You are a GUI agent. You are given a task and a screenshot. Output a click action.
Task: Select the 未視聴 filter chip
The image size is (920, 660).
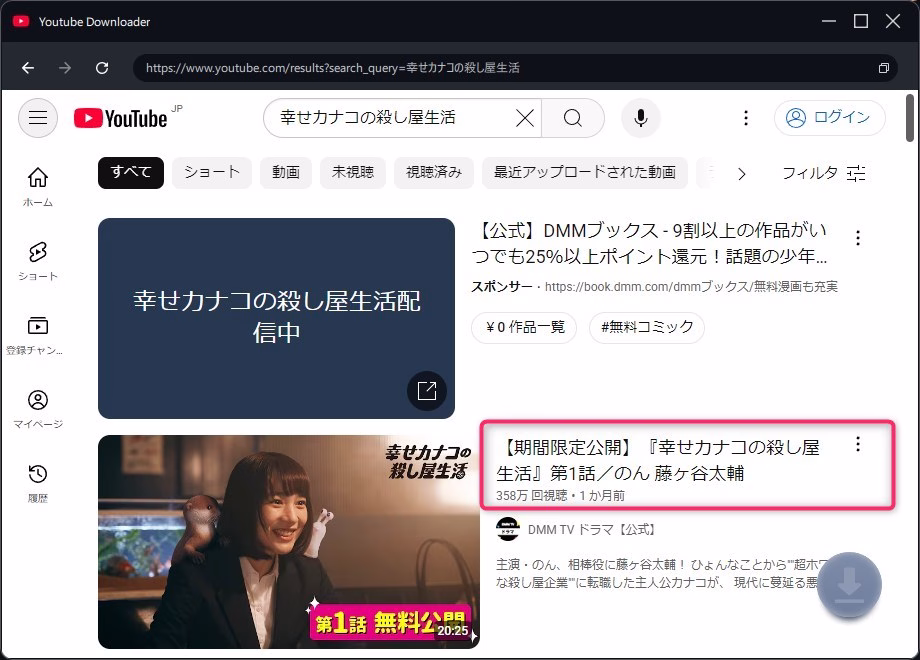pos(353,172)
